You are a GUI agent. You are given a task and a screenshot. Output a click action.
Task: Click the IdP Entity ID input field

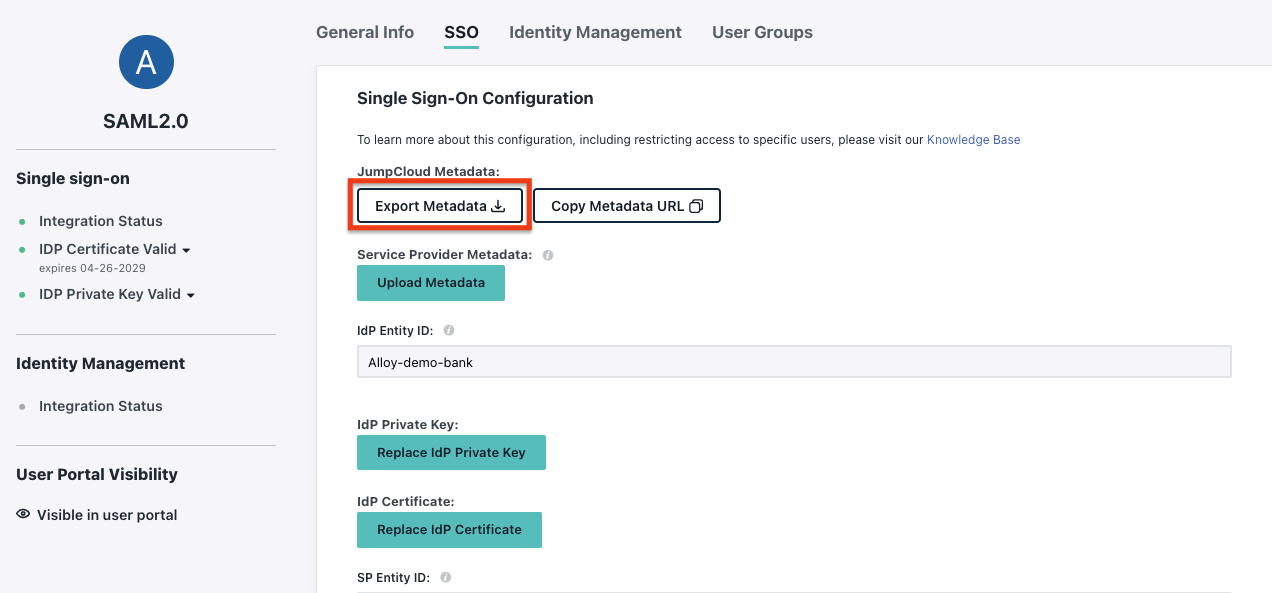793,362
